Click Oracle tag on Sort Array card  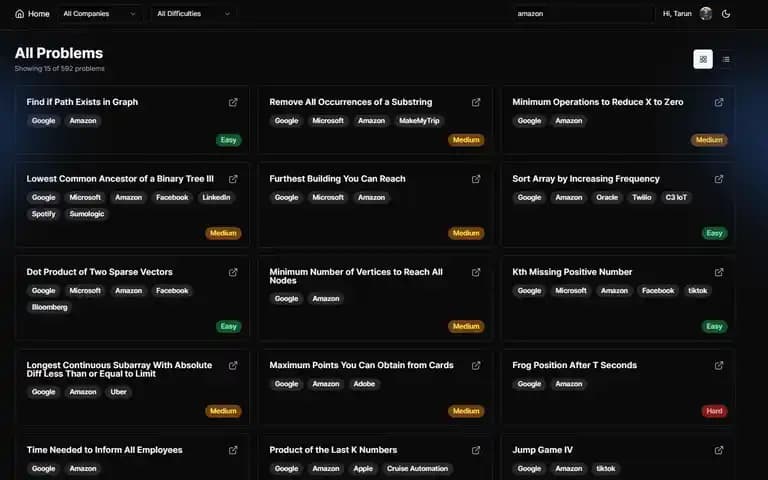pos(607,197)
